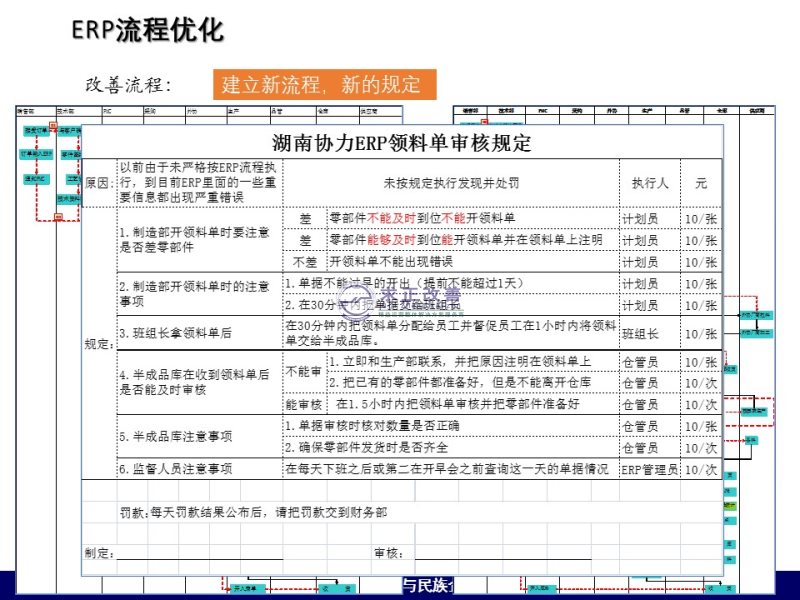Click the '执行人' column header

(x=648, y=184)
